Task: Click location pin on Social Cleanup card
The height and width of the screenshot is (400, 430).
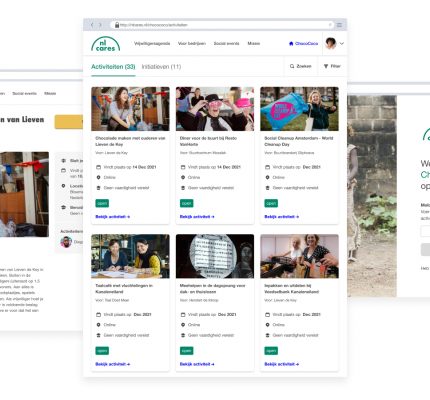Action: click(x=267, y=177)
